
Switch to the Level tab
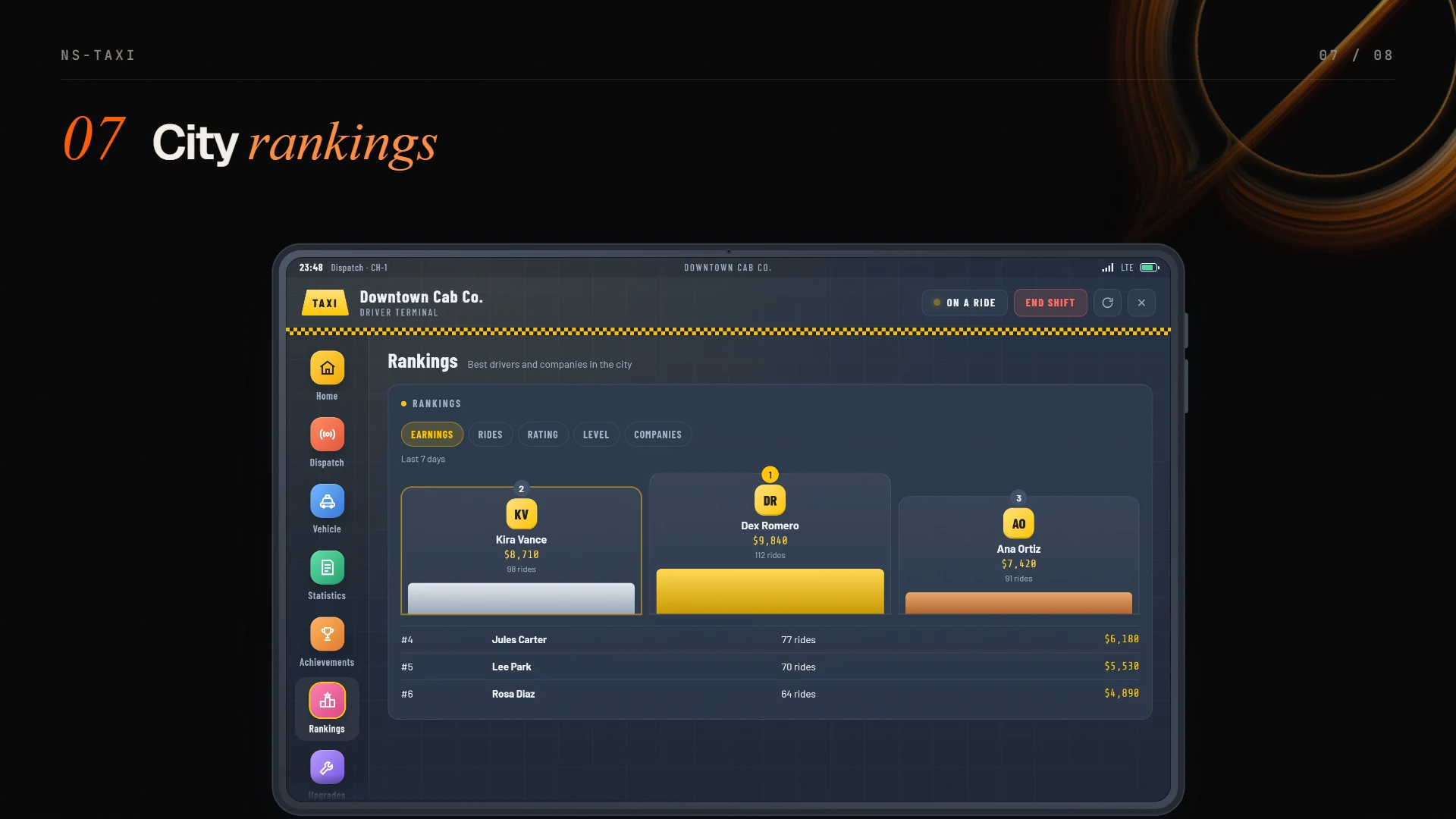[x=596, y=435]
